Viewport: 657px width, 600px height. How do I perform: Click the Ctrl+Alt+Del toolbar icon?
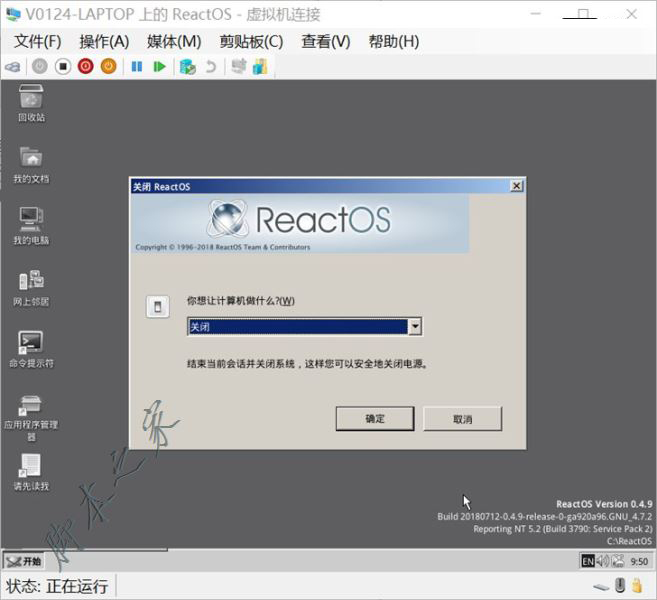13,67
